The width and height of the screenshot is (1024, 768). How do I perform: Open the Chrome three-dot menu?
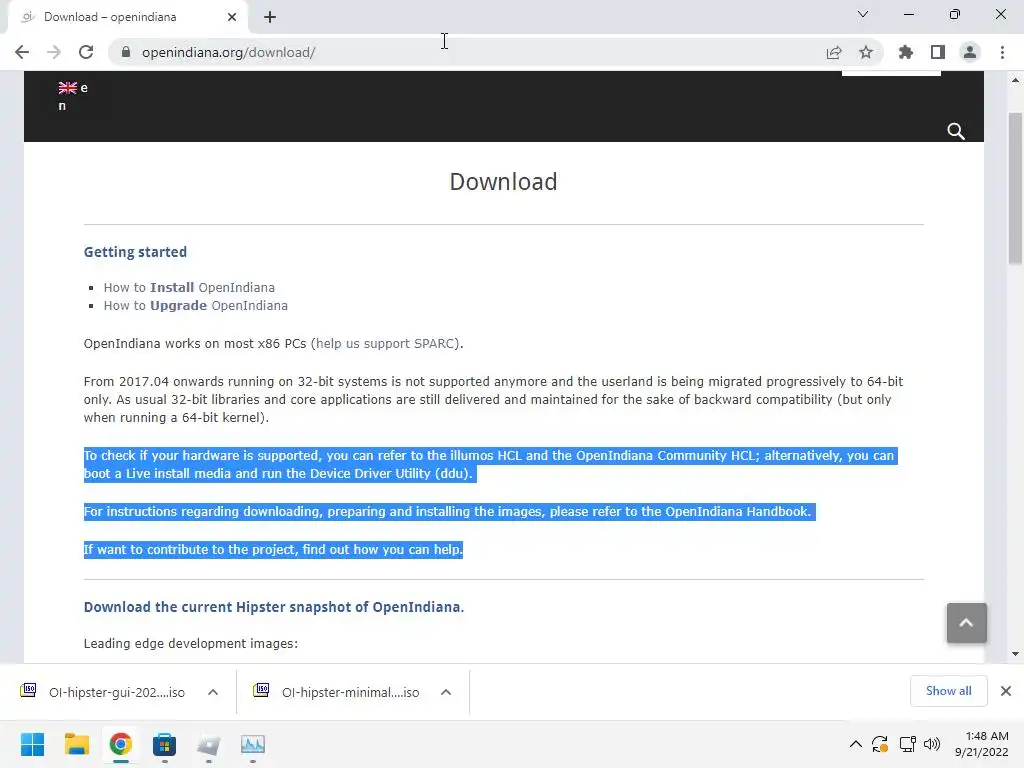click(1002, 52)
